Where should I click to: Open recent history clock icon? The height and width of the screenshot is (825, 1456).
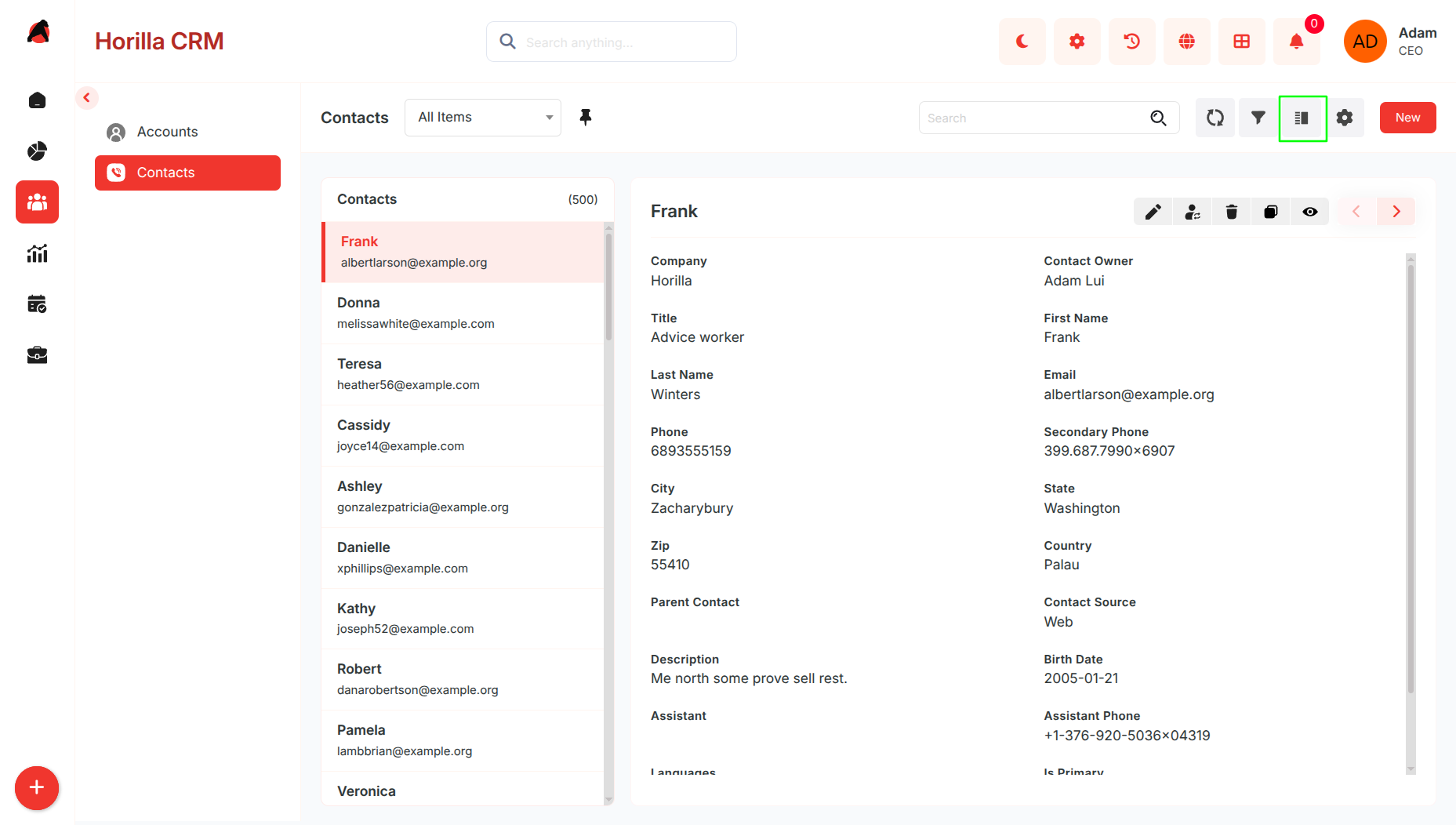(1131, 42)
